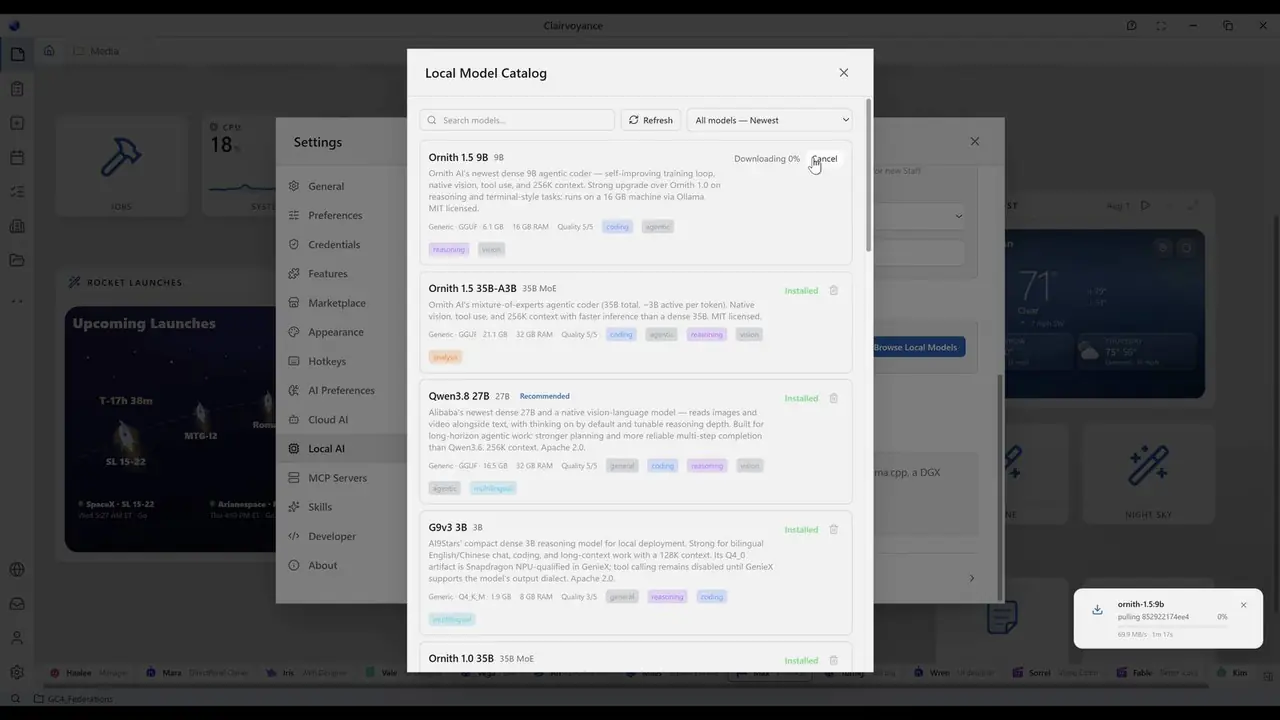Viewport: 1280px width, 720px height.
Task: Cancel the Ornith 1.5 9B download
Action: pos(825,159)
